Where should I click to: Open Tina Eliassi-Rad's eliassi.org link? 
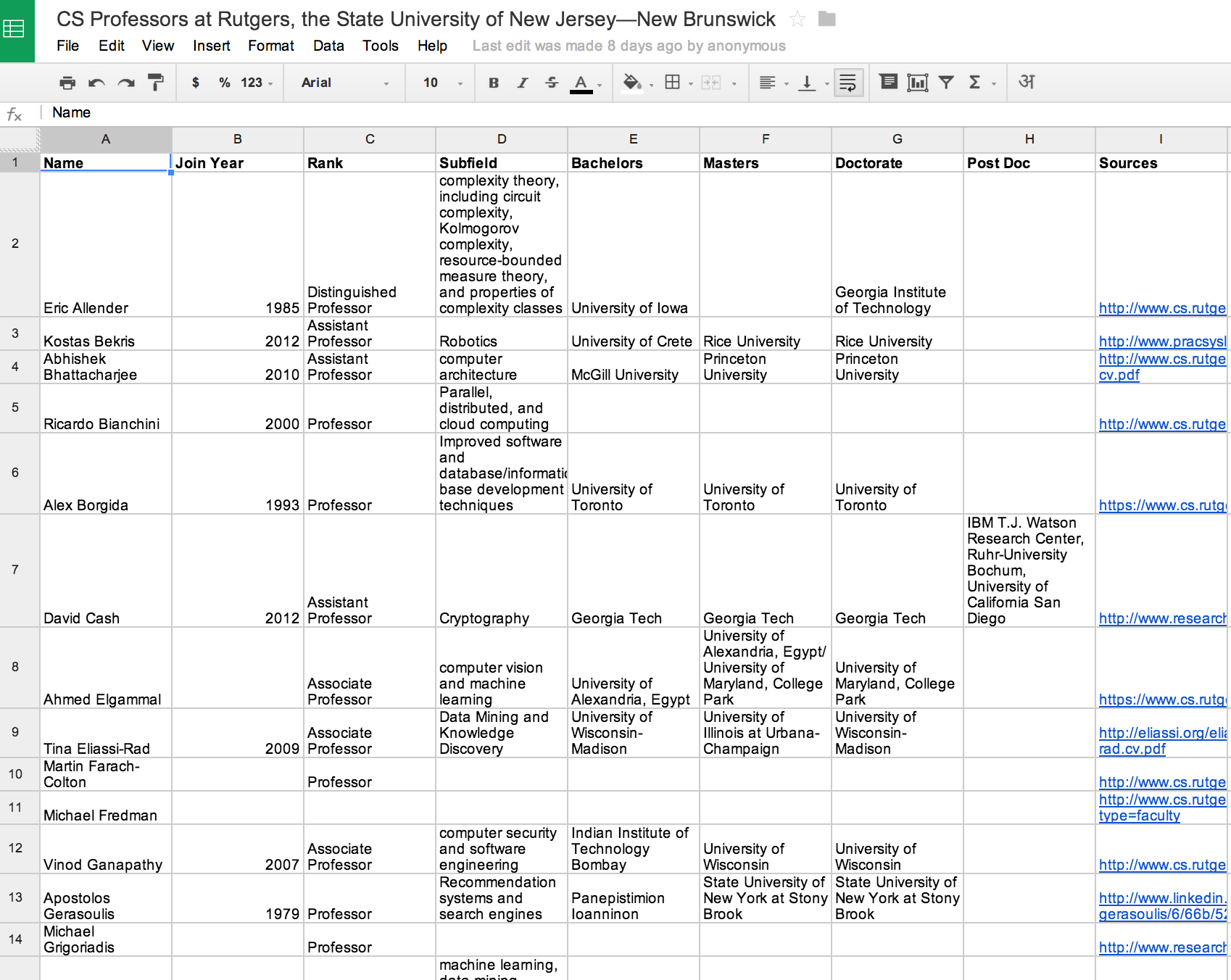coord(1162,741)
